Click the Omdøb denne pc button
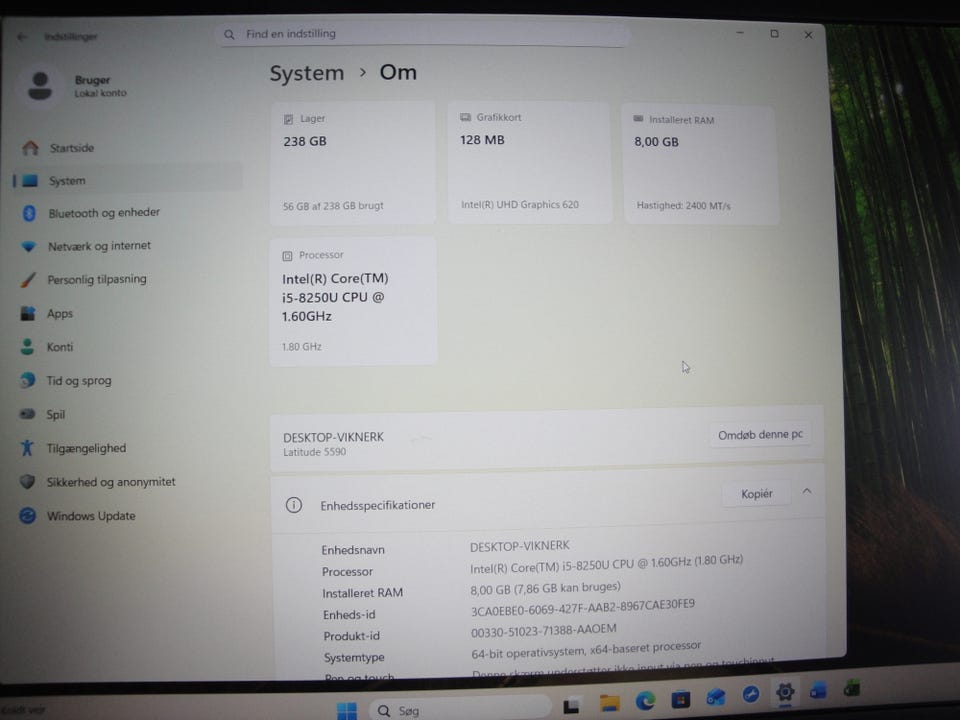 tap(760, 434)
